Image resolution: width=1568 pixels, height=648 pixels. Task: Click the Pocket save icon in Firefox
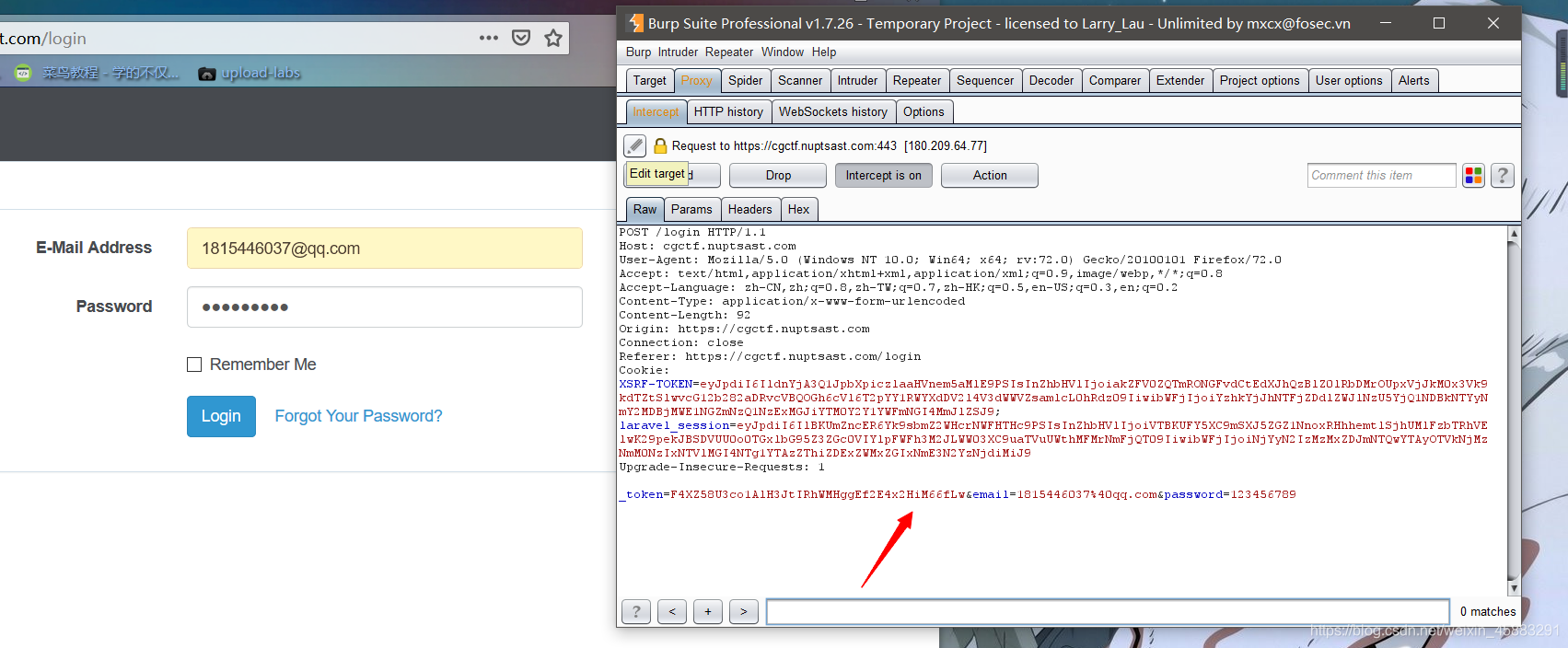pyautogui.click(x=521, y=38)
